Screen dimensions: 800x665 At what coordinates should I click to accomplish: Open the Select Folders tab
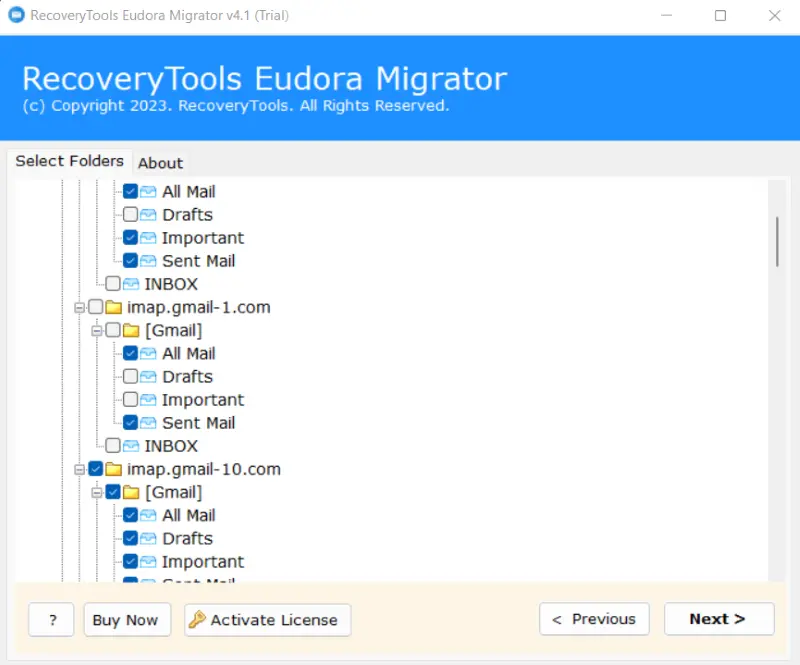click(x=69, y=161)
